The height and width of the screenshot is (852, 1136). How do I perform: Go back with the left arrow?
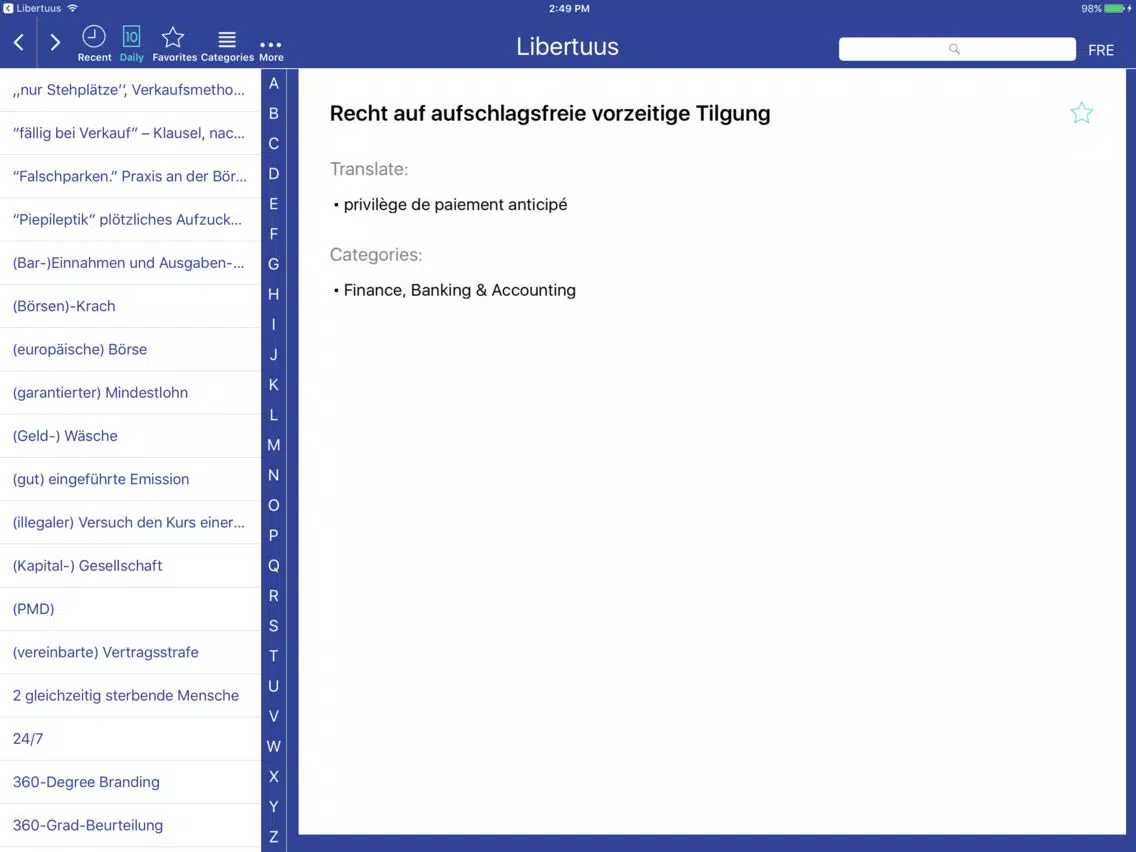[x=19, y=42]
